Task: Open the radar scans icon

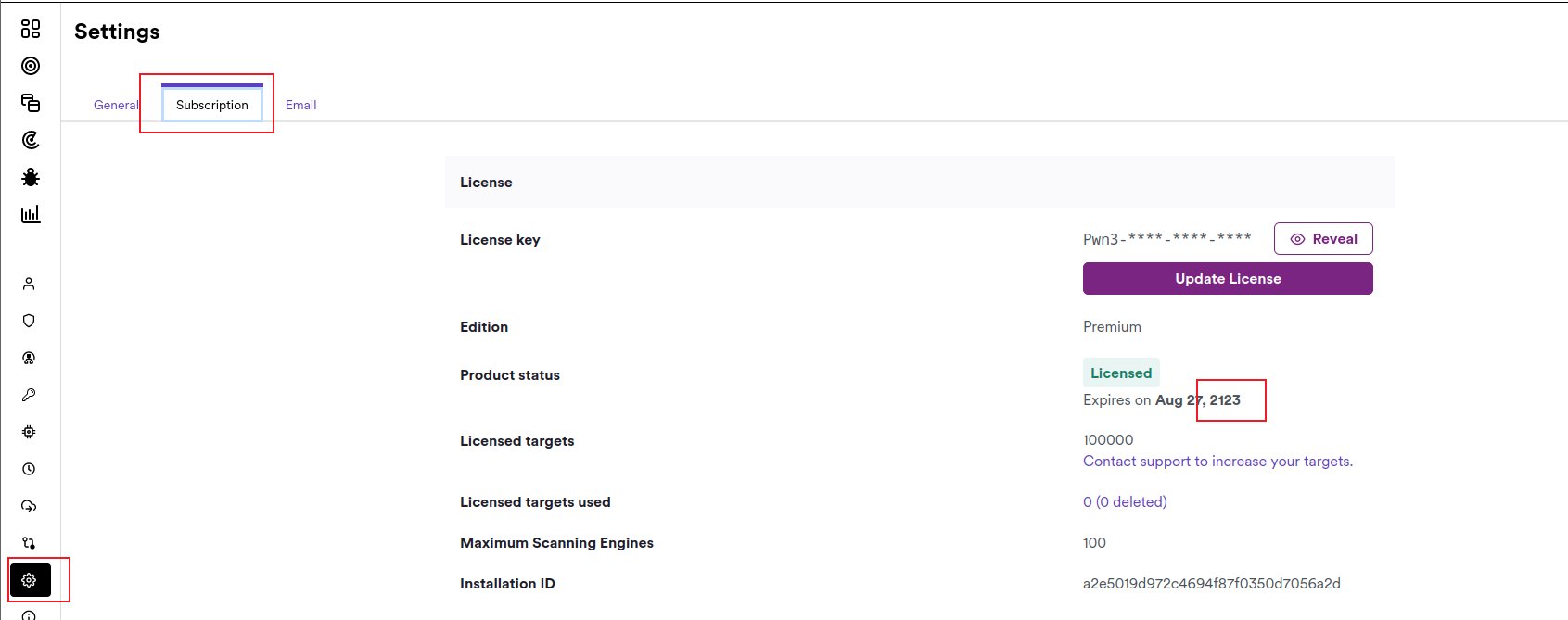Action: coord(31,140)
